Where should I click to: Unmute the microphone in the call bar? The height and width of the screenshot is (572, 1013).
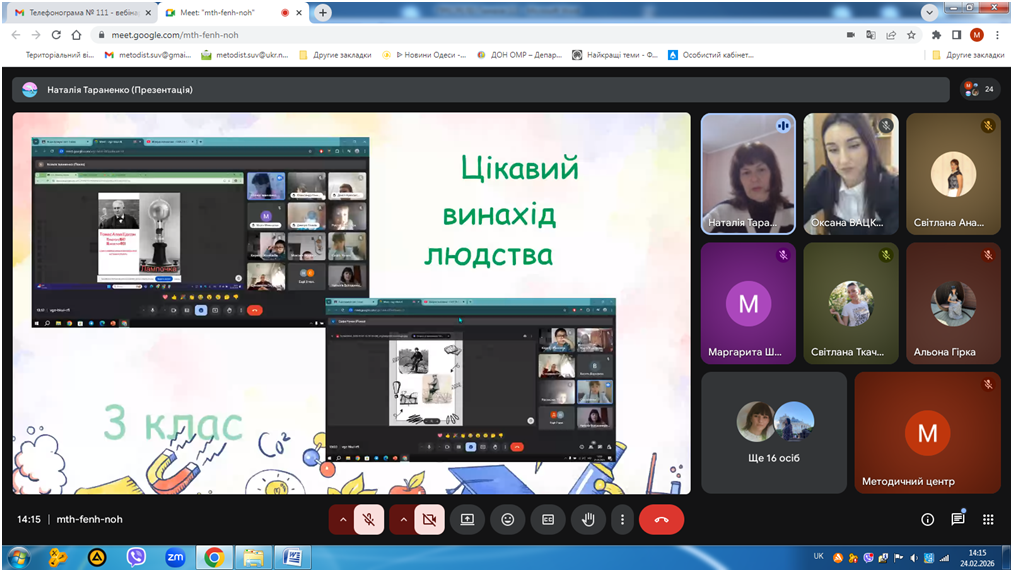point(369,520)
